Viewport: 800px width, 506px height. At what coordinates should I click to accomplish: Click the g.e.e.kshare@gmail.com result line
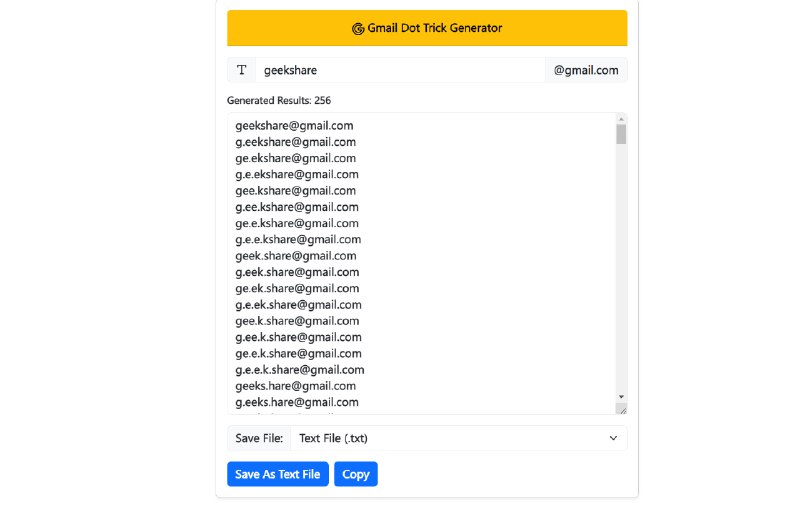point(298,240)
